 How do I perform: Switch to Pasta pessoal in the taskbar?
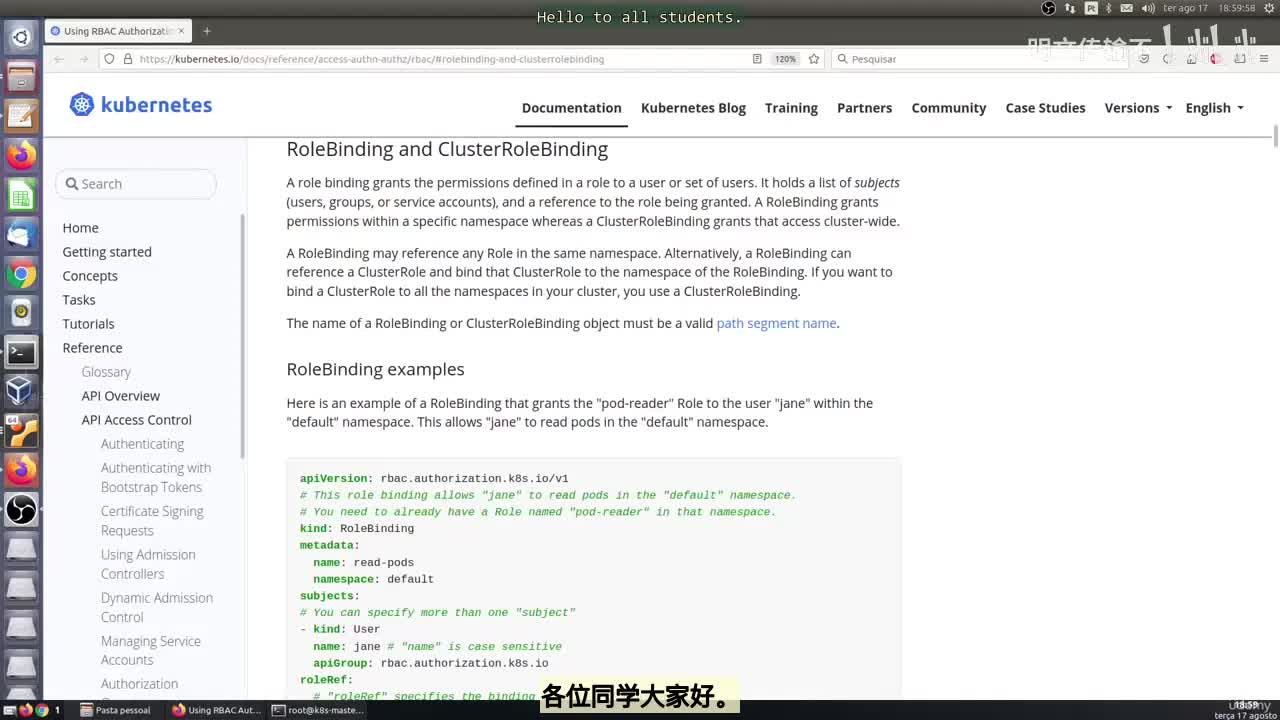tap(116, 710)
